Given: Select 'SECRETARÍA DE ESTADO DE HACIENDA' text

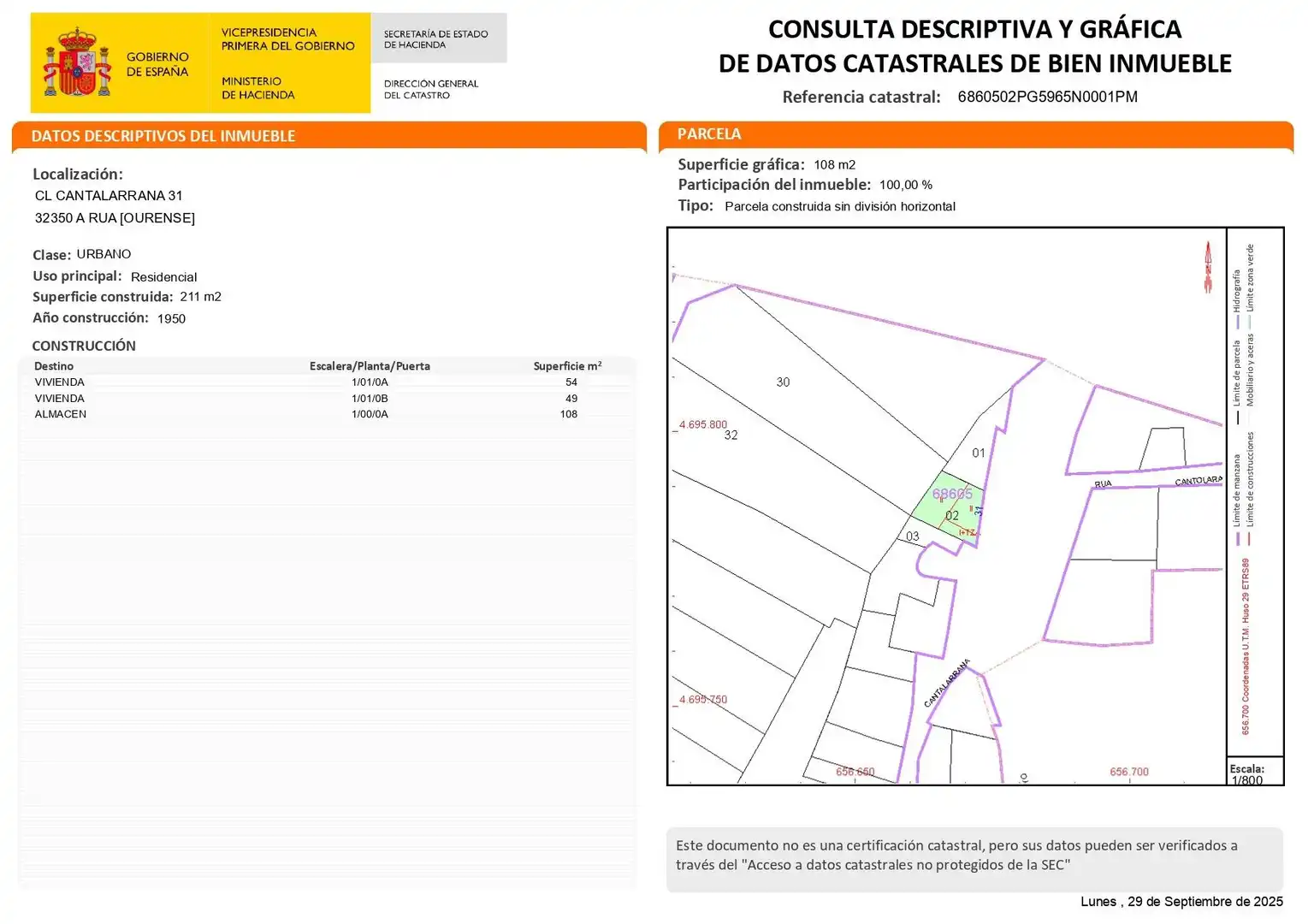Looking at the screenshot, I should [x=435, y=39].
